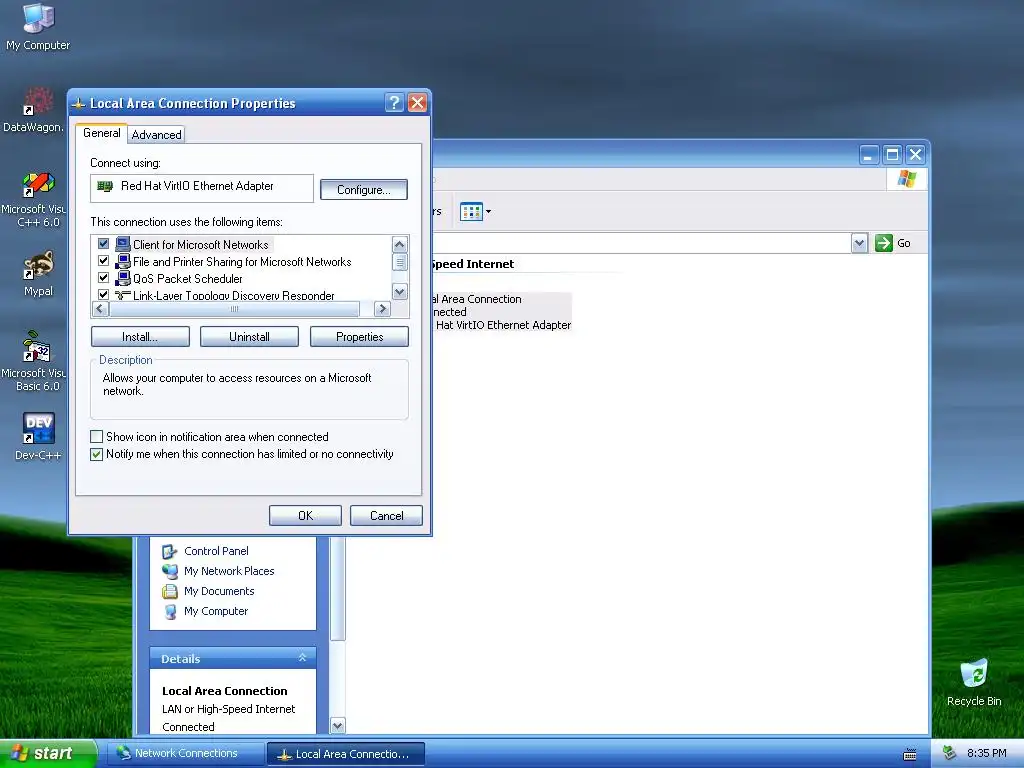Uncheck File and Printer Sharing checkbox
This screenshot has height=768, width=1024.
[103, 261]
